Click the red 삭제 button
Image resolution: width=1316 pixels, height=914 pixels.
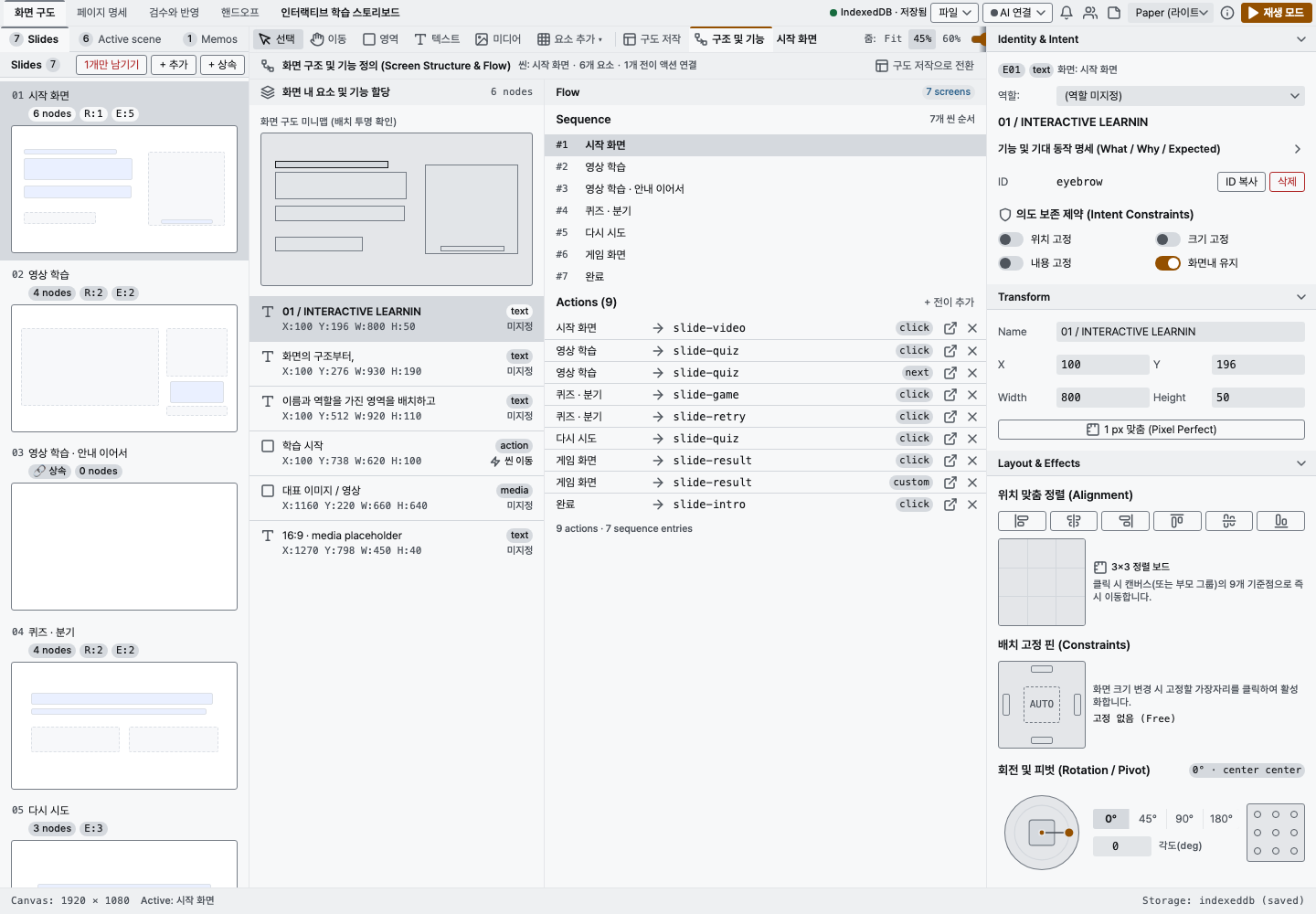(x=1288, y=182)
